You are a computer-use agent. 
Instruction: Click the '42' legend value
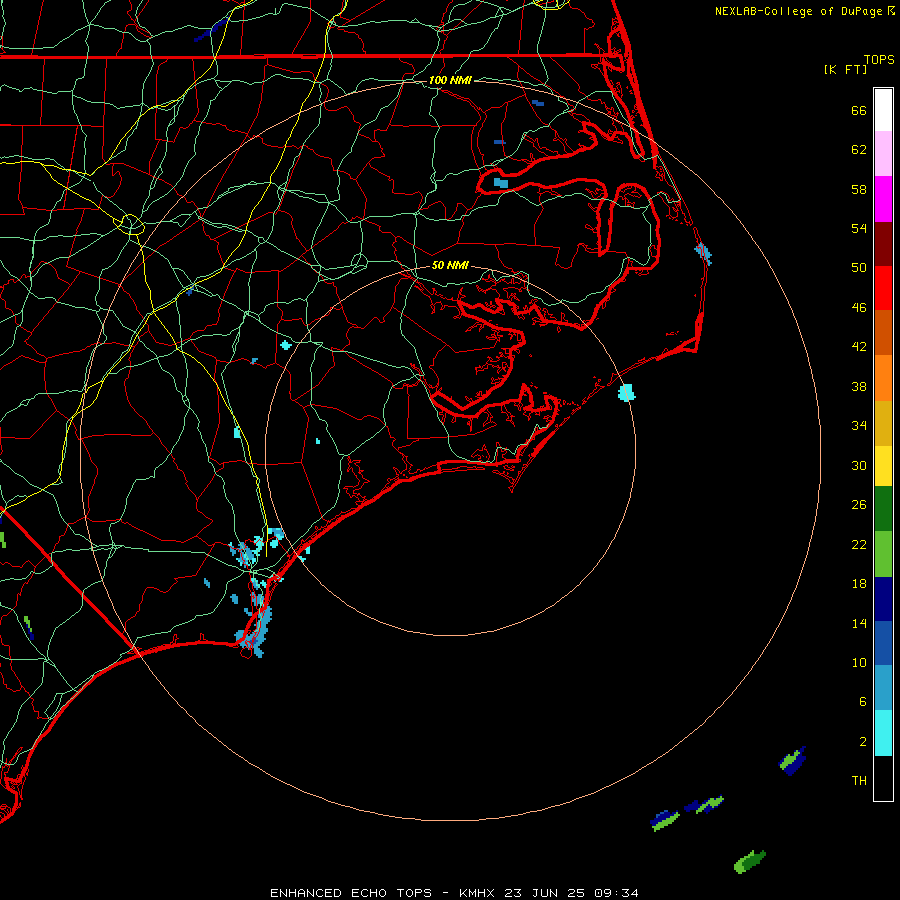(859, 347)
